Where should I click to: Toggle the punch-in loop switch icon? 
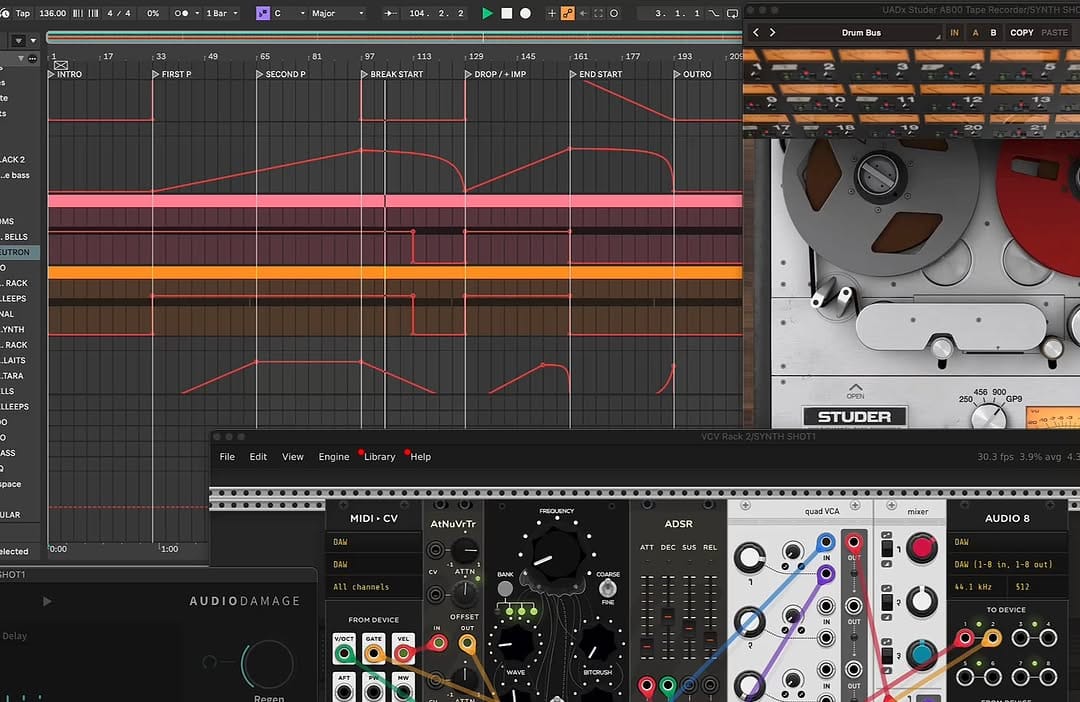(714, 13)
